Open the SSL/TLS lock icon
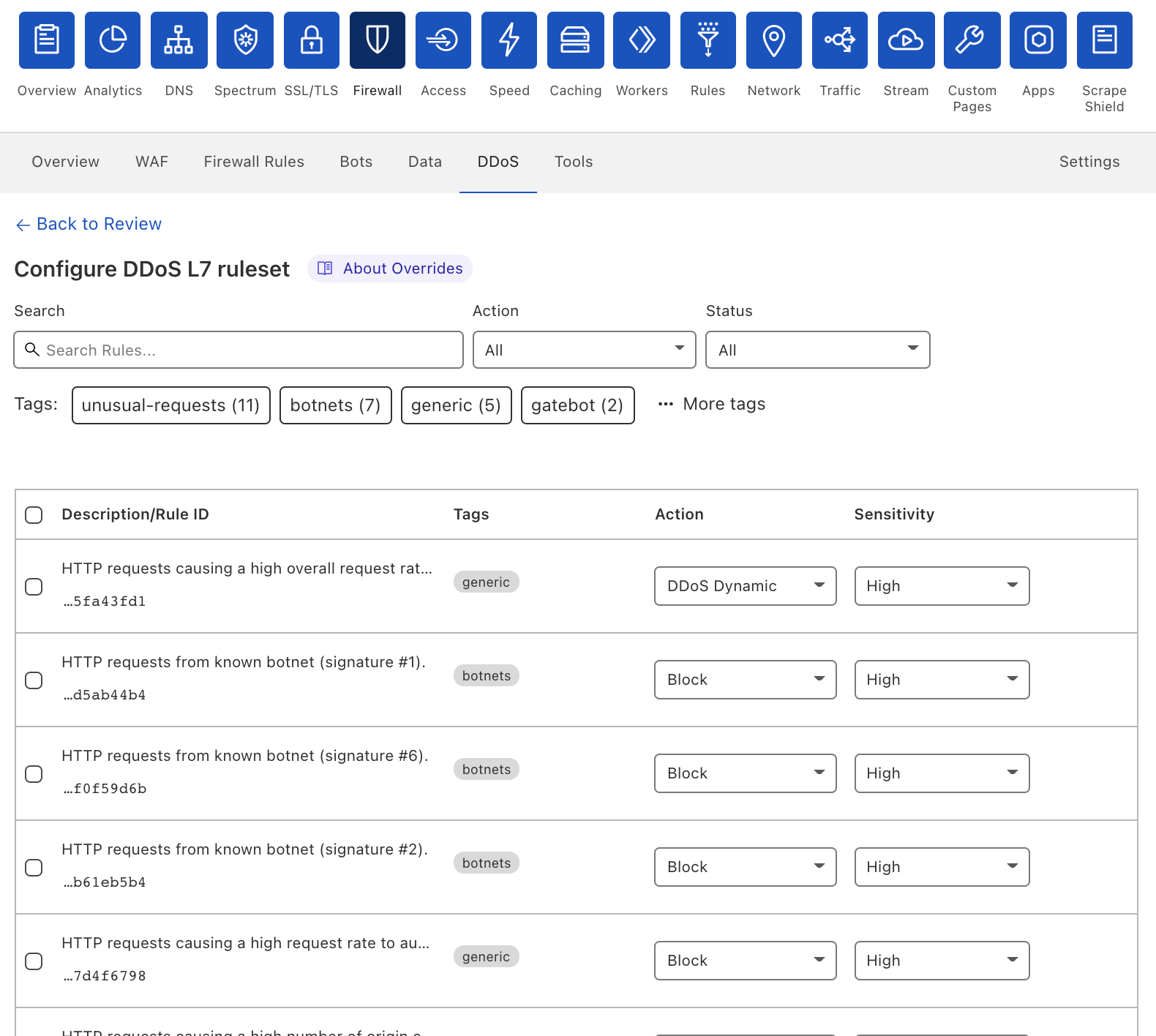This screenshot has height=1036, width=1156. click(x=311, y=40)
